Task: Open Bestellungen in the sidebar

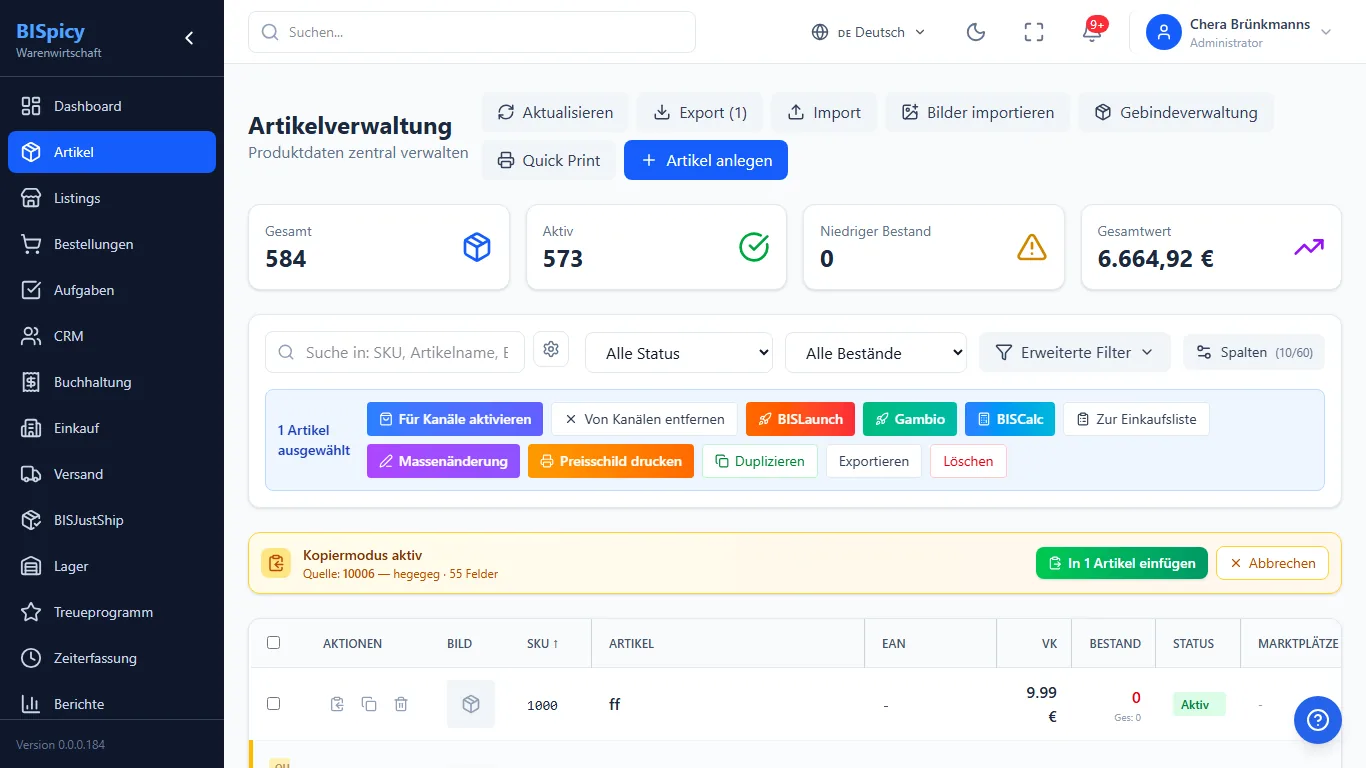Action: click(x=112, y=244)
